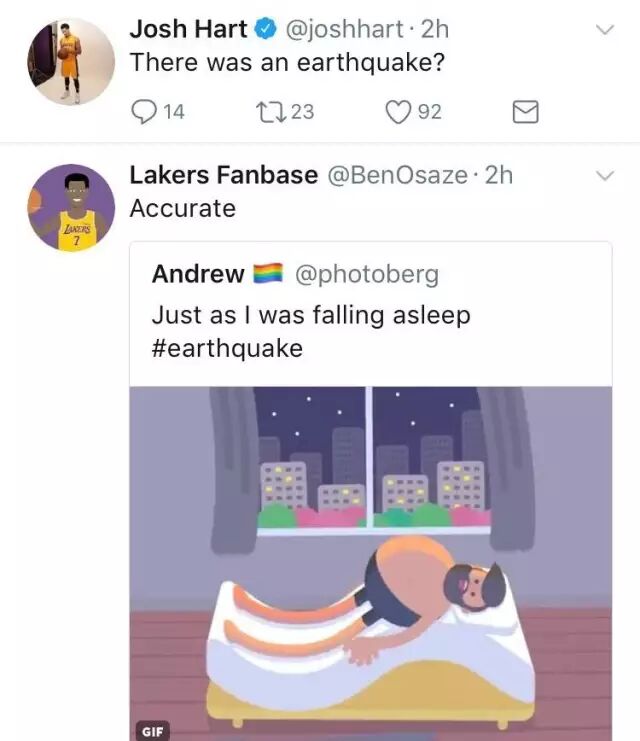Open the @joshhart handle
This screenshot has width=640, height=741.
344,29
